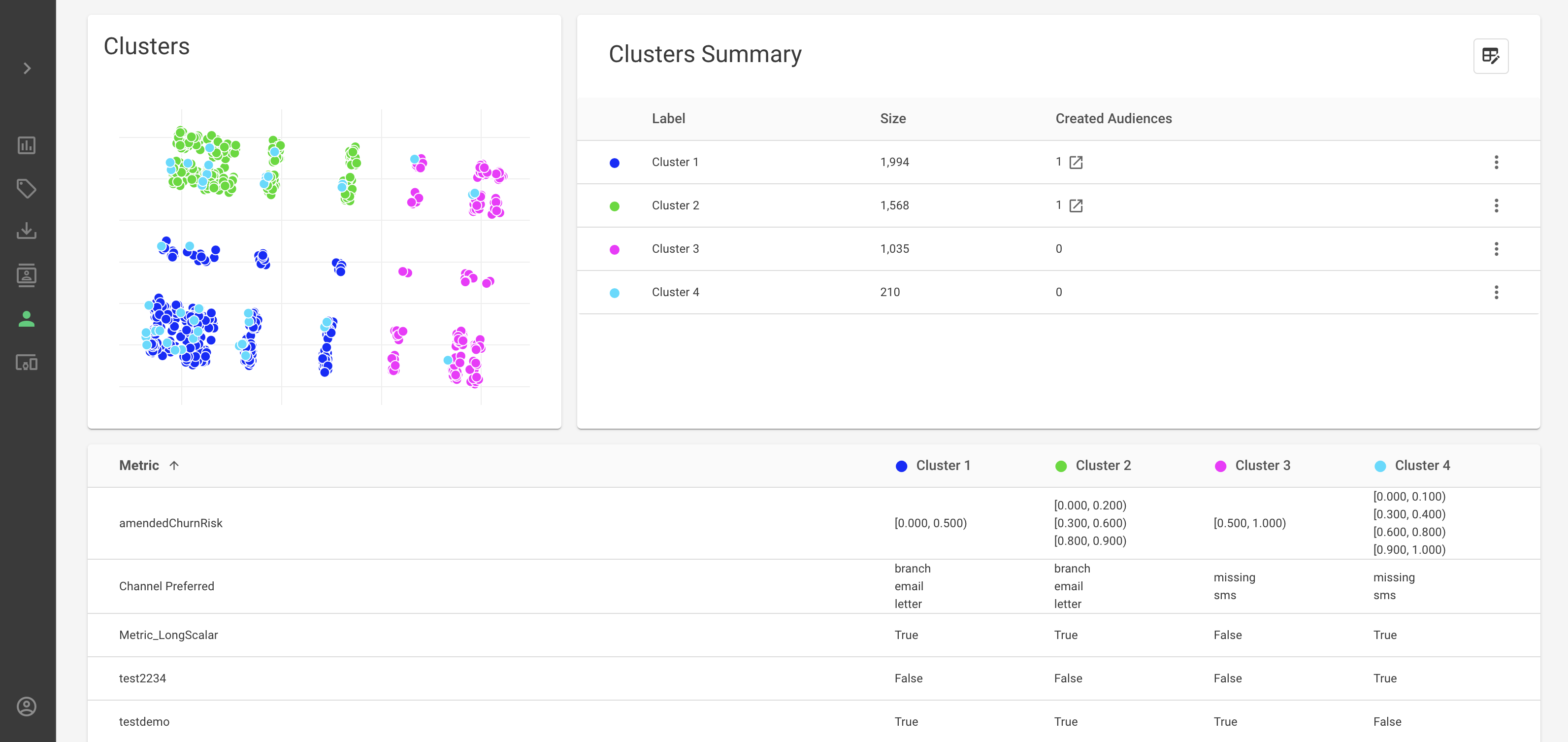Click the size value 210

click(x=890, y=292)
